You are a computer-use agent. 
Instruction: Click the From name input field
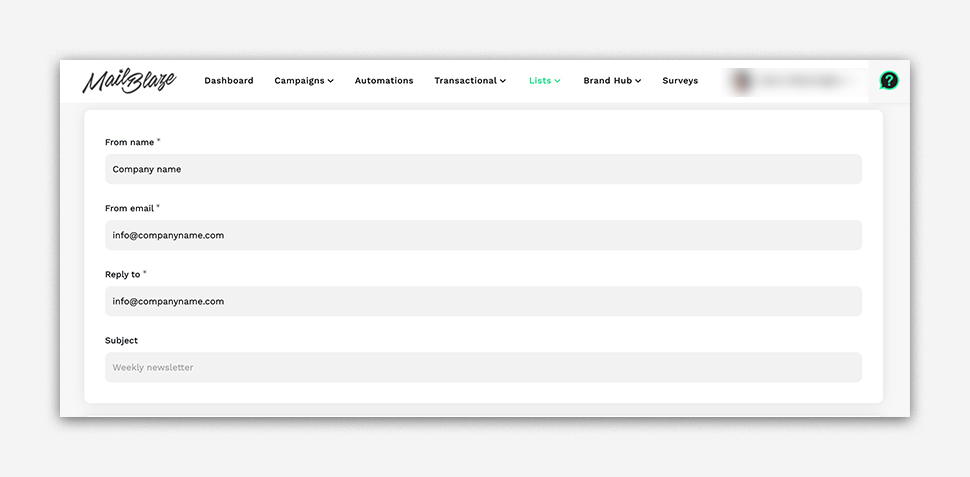(483, 169)
